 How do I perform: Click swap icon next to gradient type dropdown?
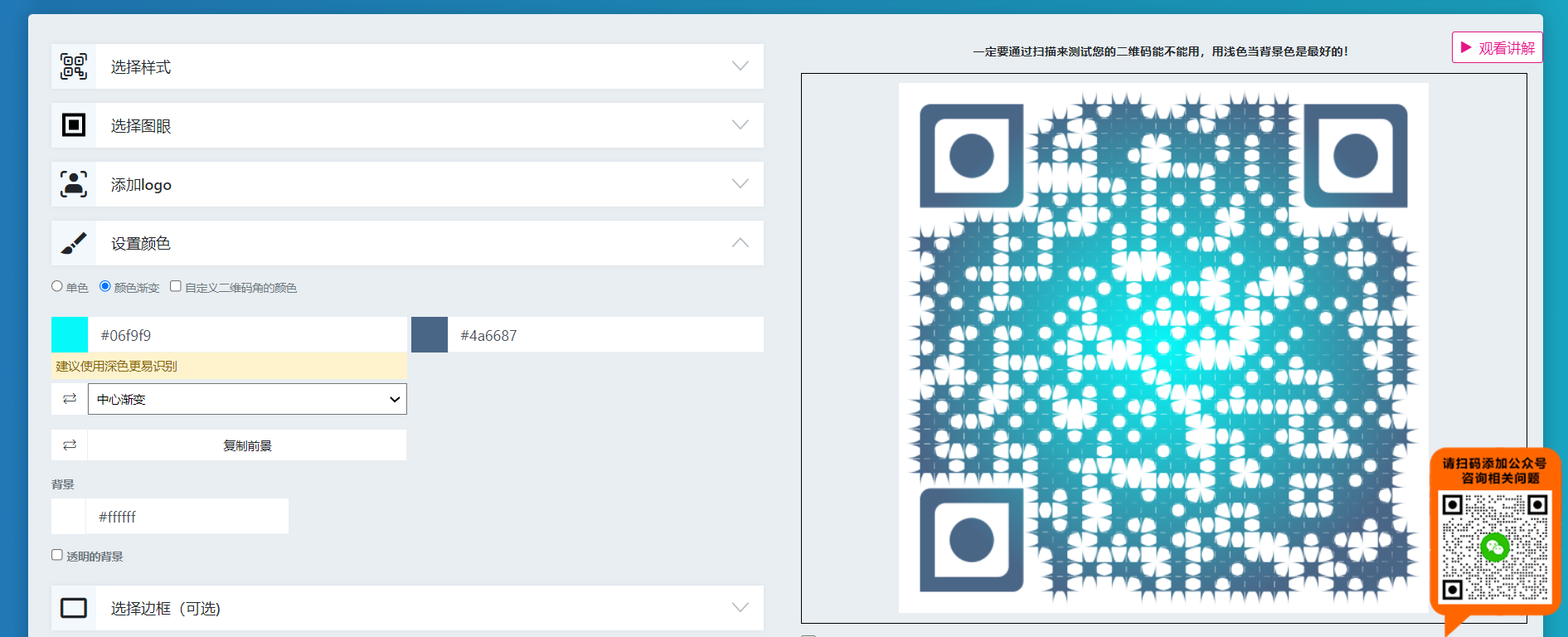[x=70, y=399]
